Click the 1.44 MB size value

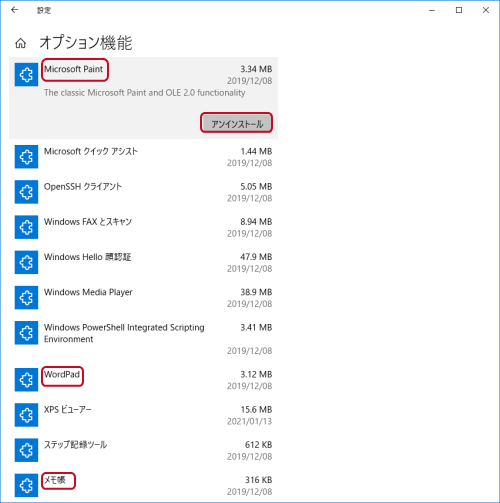point(256,151)
